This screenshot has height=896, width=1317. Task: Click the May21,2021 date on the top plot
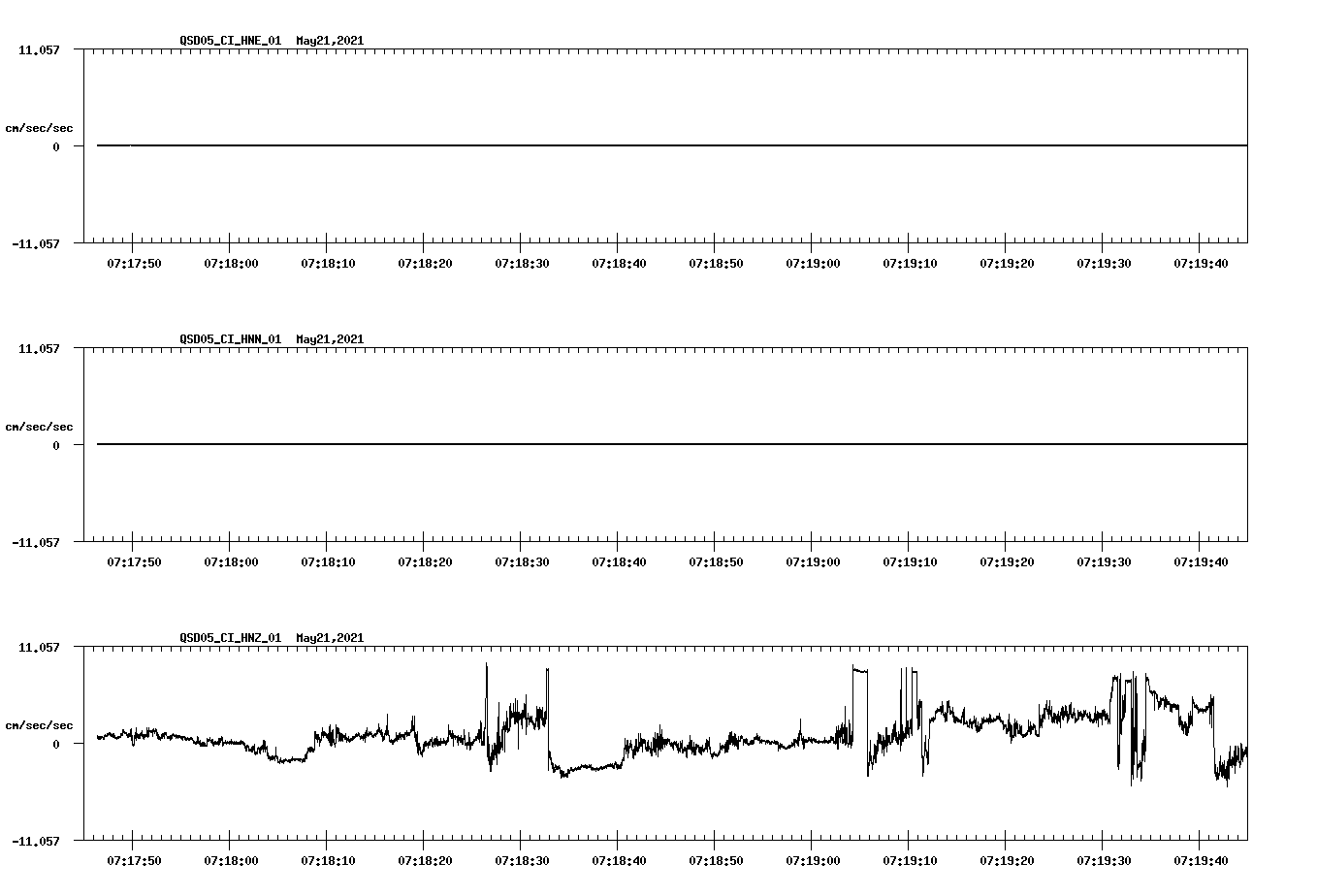coord(329,42)
